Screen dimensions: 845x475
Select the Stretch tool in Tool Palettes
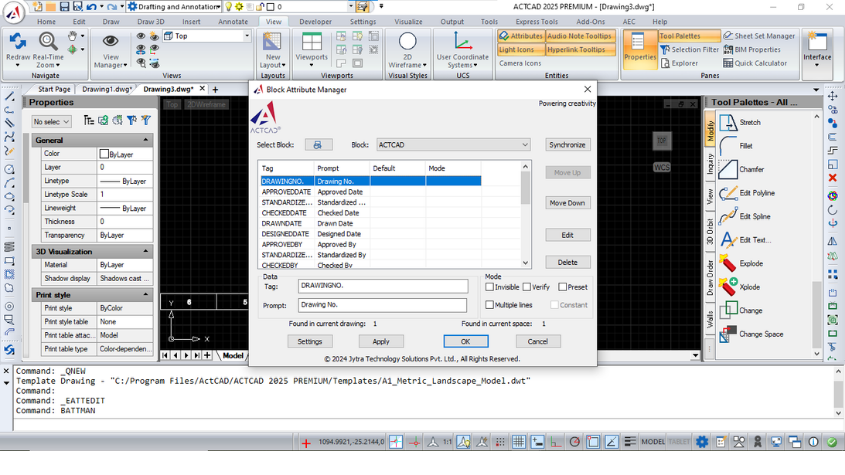(x=739, y=122)
